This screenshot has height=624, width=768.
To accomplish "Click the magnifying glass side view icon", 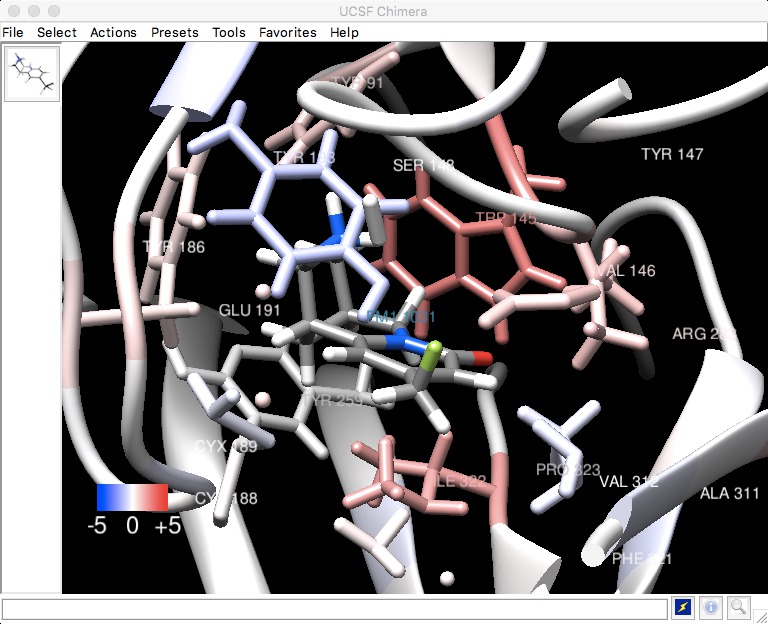I will 738,607.
